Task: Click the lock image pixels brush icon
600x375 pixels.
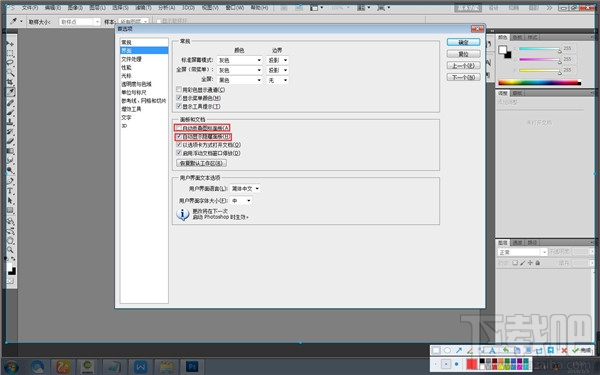Action: click(x=523, y=263)
